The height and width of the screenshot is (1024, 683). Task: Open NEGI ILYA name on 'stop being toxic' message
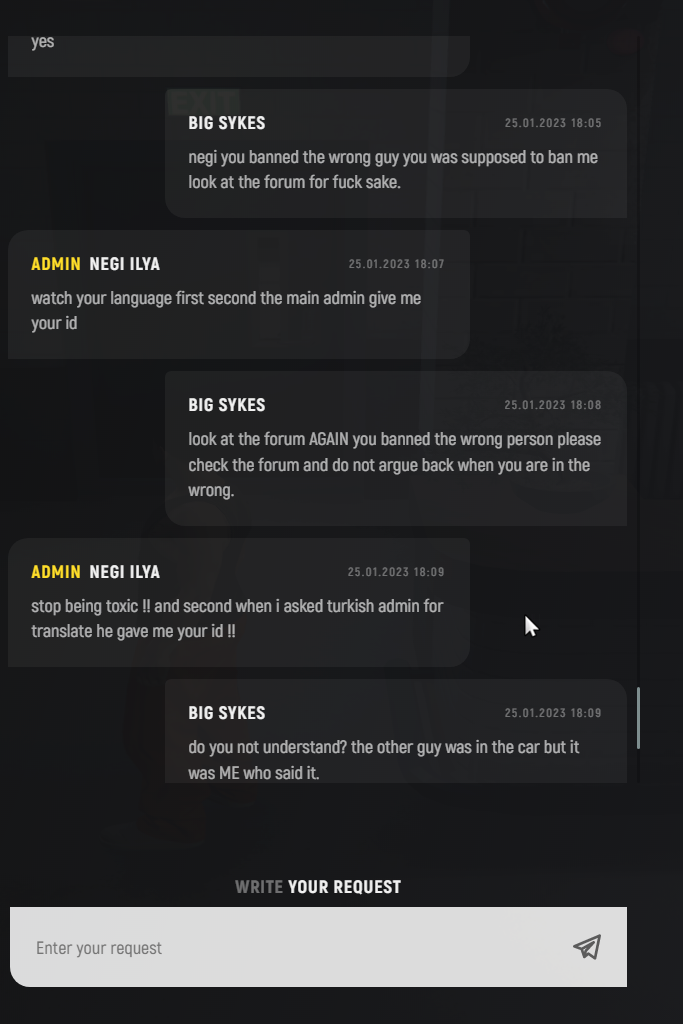[x=124, y=572]
